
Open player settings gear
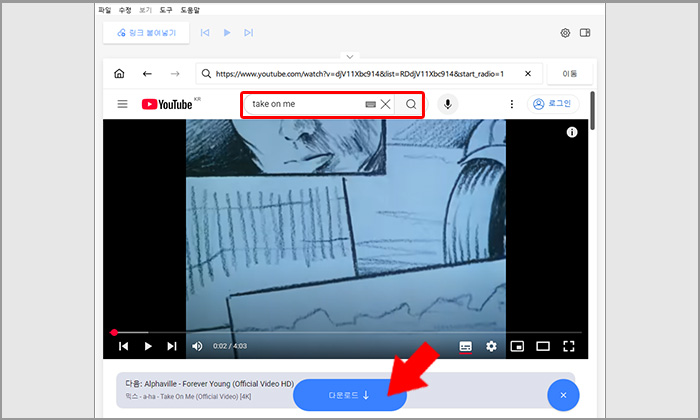click(x=491, y=346)
